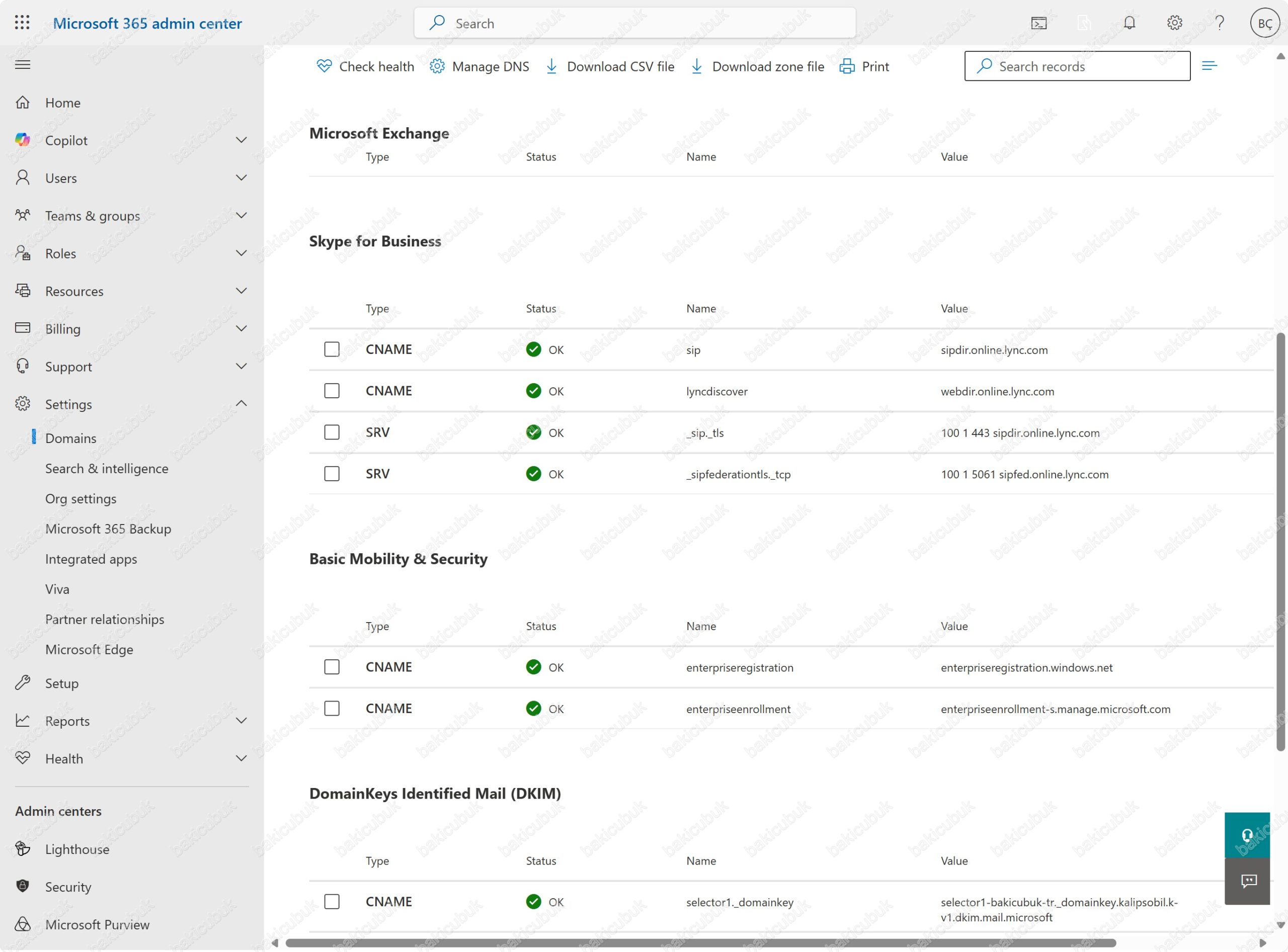
Task: Open the help headset widget icon
Action: 1247,835
